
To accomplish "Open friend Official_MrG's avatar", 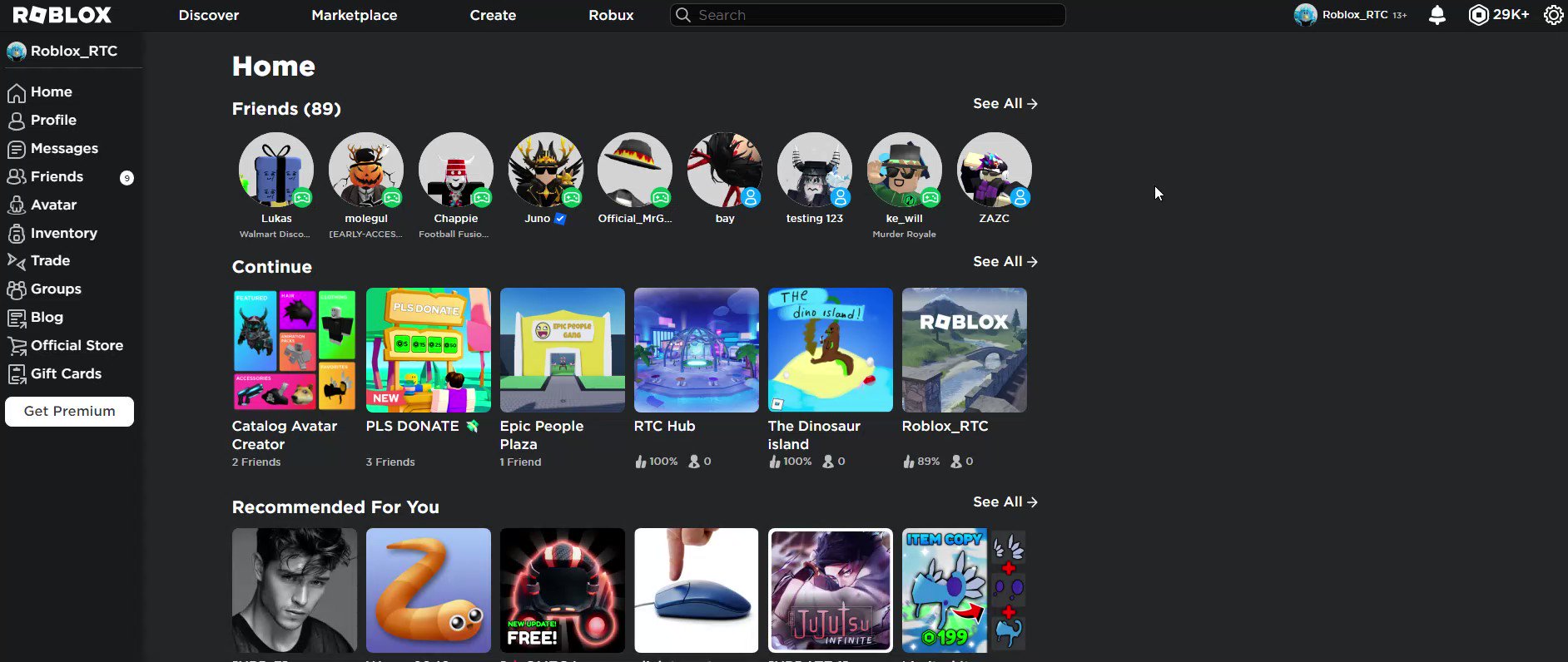I will 635,170.
